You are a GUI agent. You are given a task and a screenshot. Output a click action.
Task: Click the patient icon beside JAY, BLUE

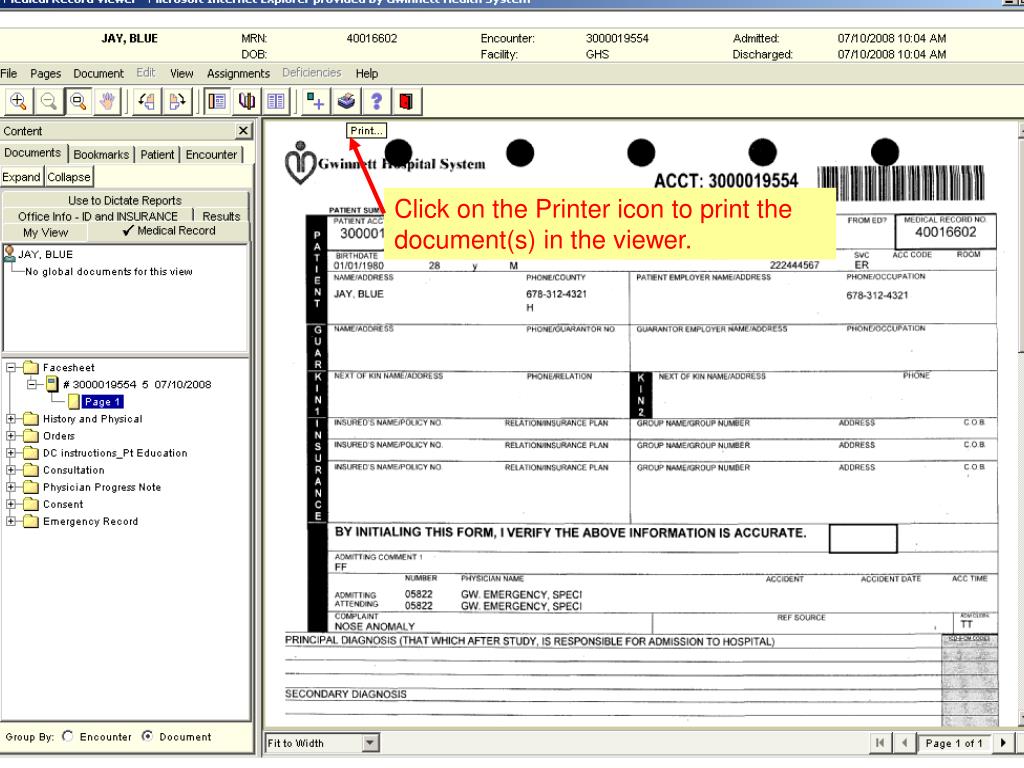click(9, 254)
